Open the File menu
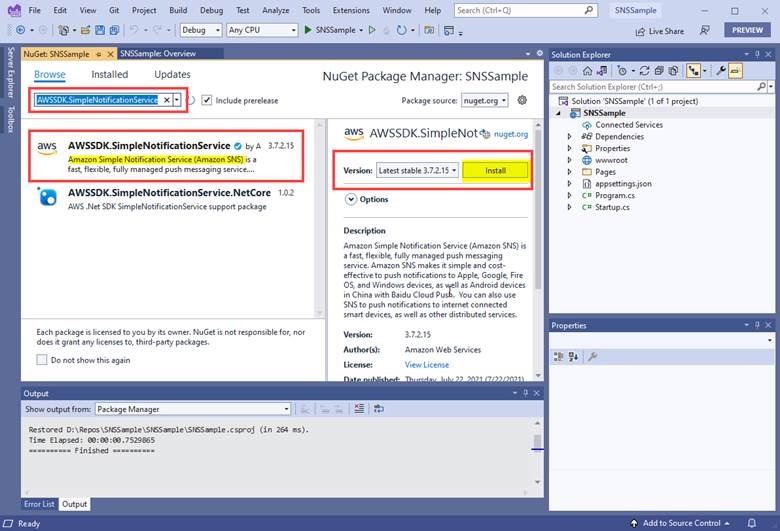 tap(35, 10)
